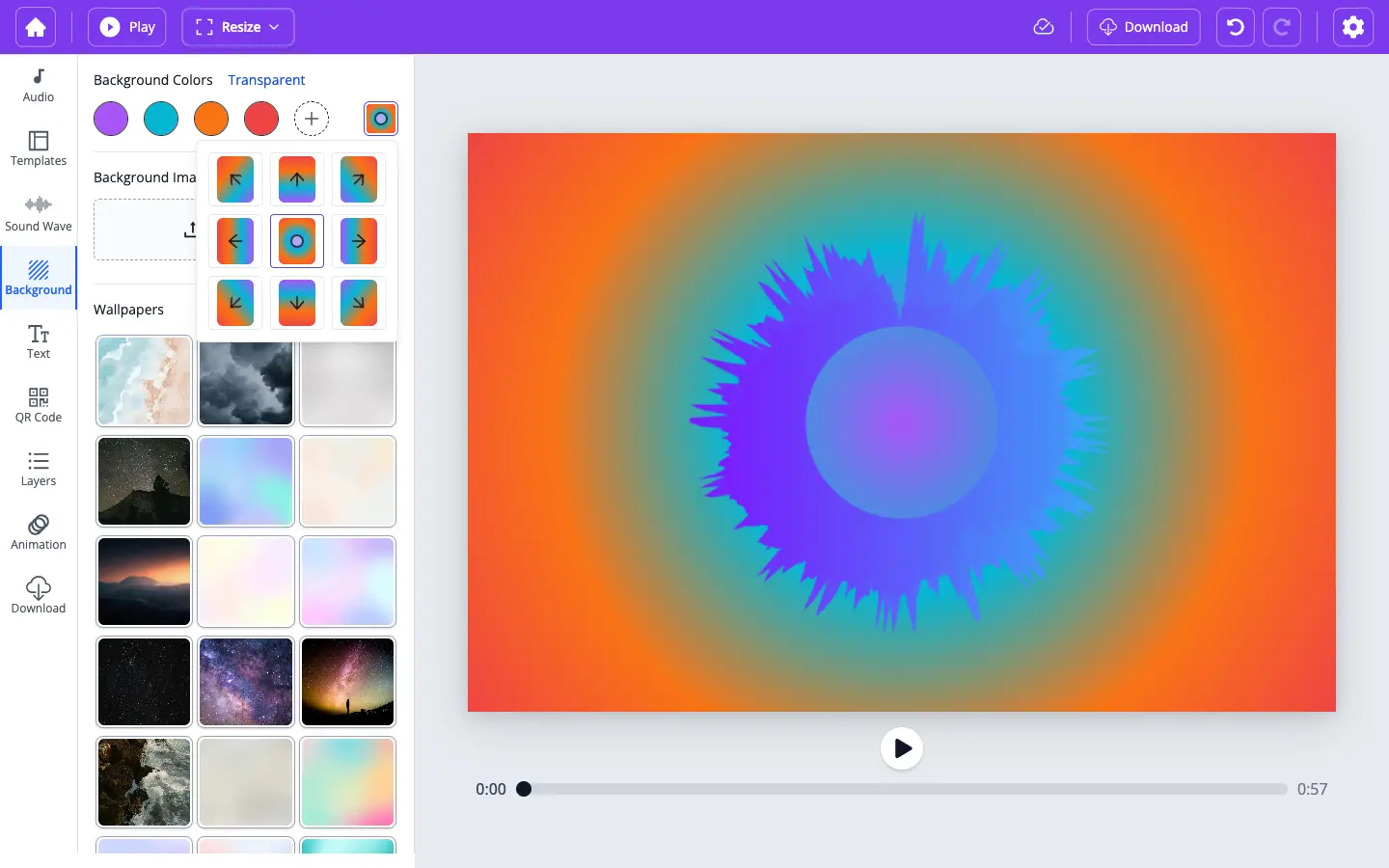Open the Audio panel in sidebar
Screen dimensions: 1389x868
pyautogui.click(x=39, y=86)
